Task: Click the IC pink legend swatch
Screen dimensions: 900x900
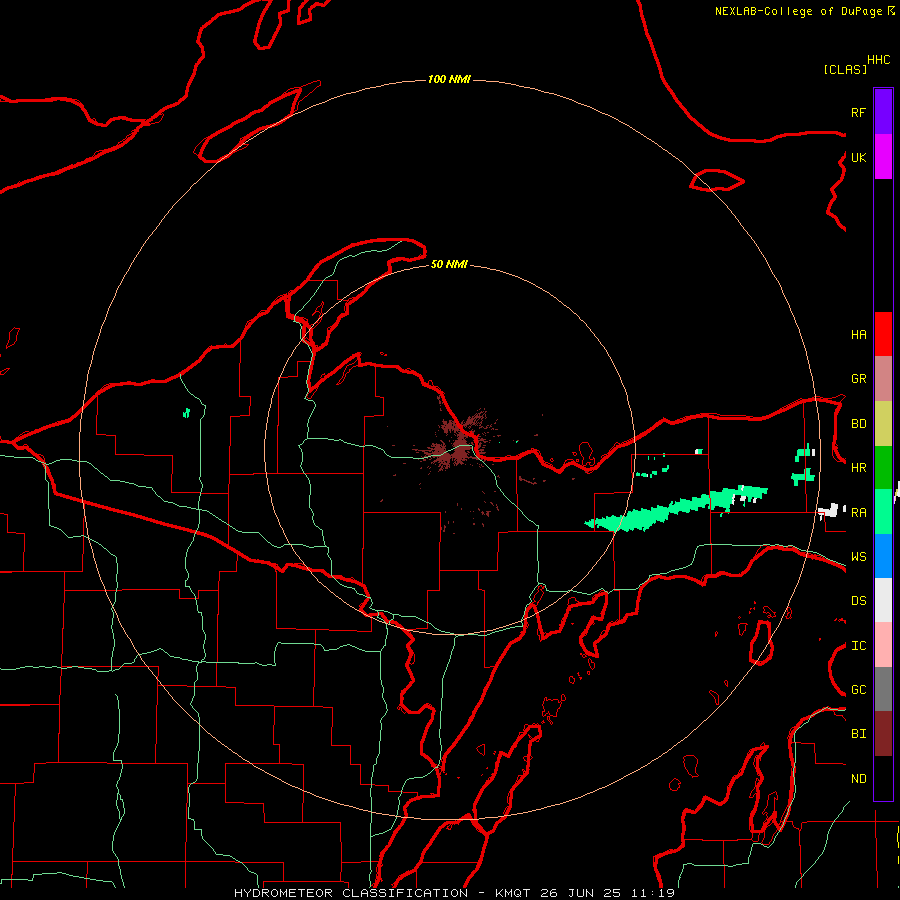Action: click(883, 645)
